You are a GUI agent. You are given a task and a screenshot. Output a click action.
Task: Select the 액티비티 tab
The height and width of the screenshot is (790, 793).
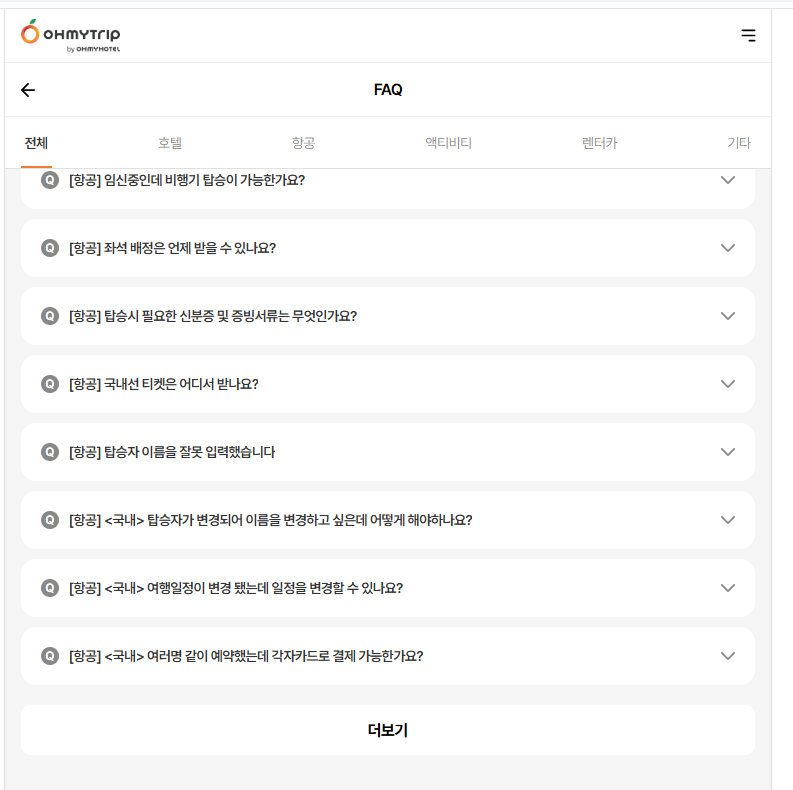point(448,143)
